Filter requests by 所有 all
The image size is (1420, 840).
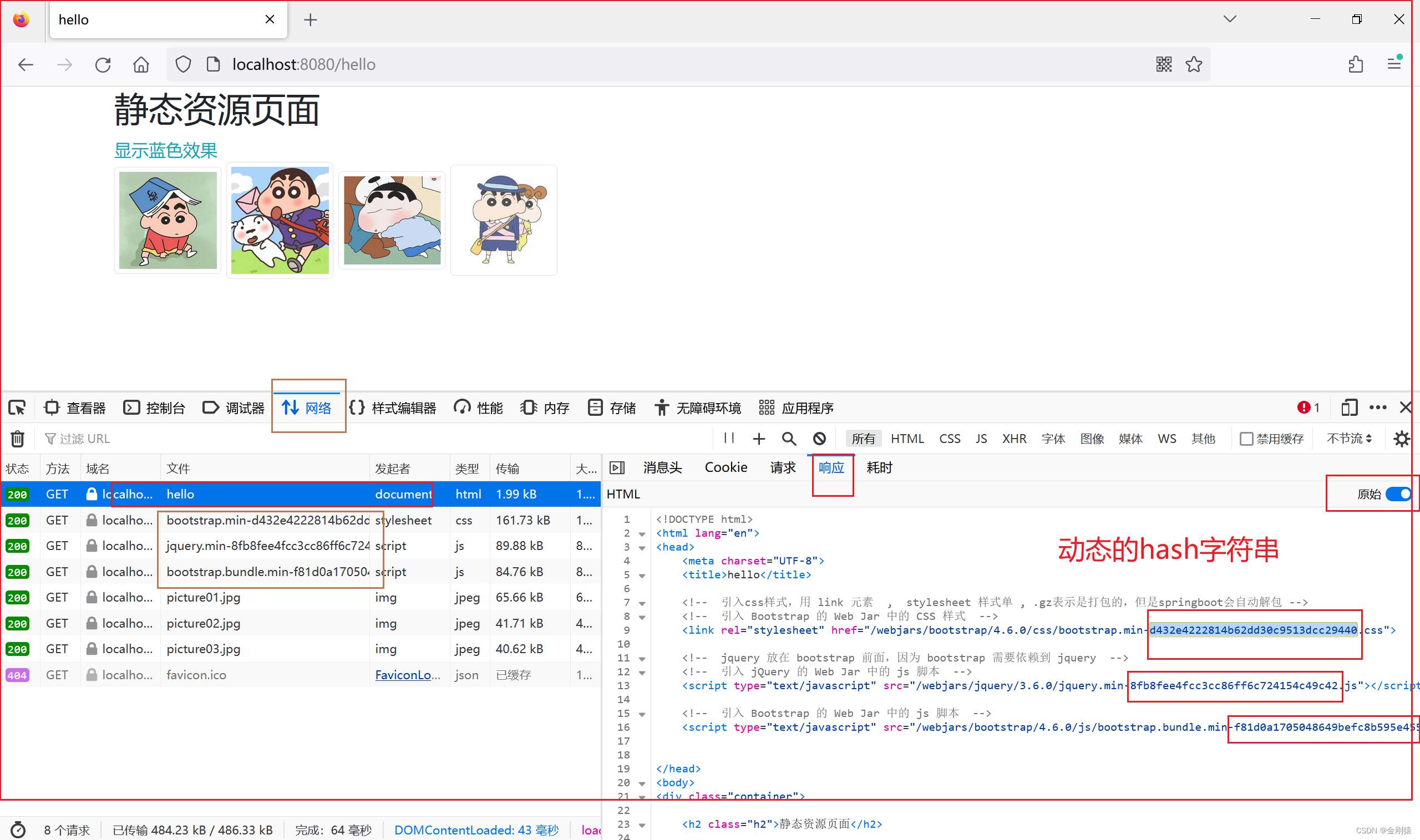click(x=864, y=439)
